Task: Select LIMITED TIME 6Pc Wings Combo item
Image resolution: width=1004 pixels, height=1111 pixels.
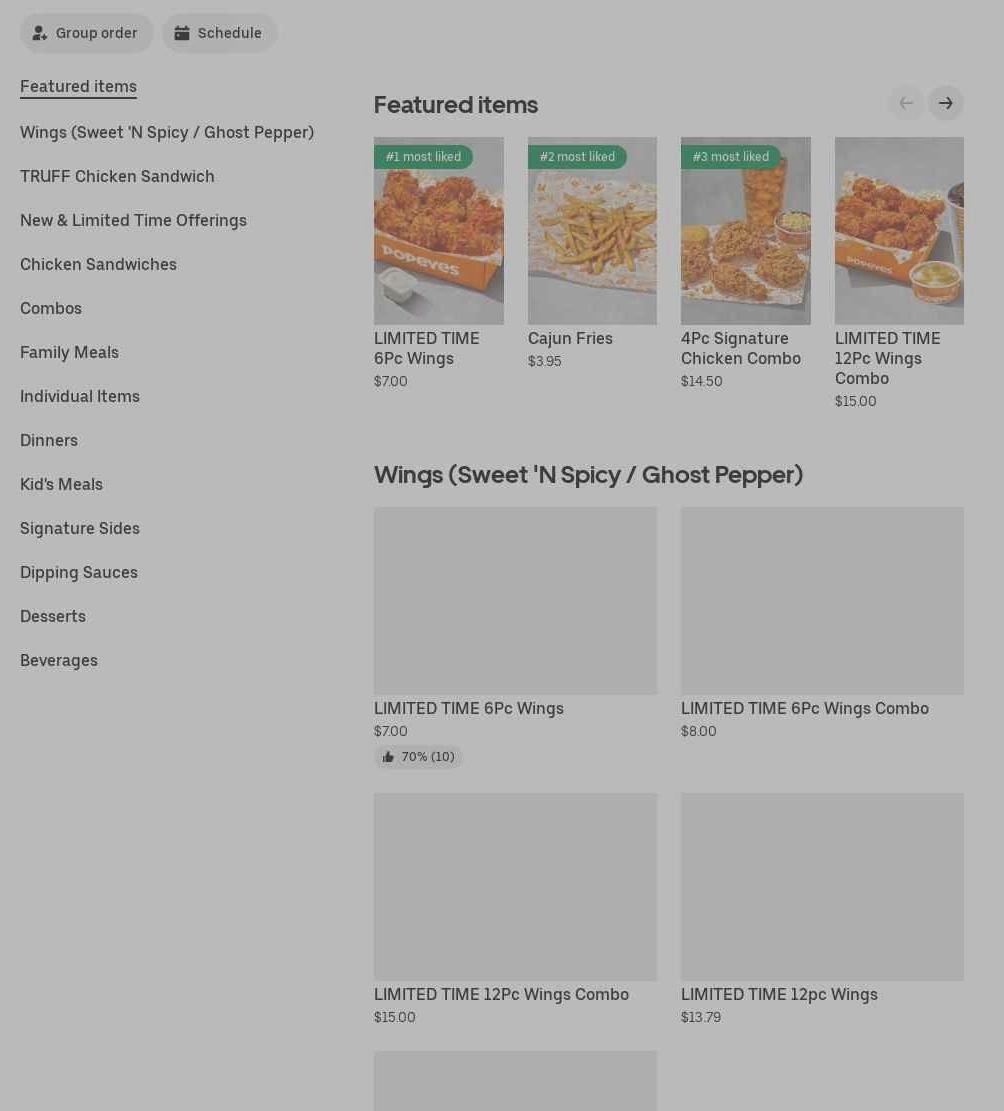Action: tap(804, 708)
